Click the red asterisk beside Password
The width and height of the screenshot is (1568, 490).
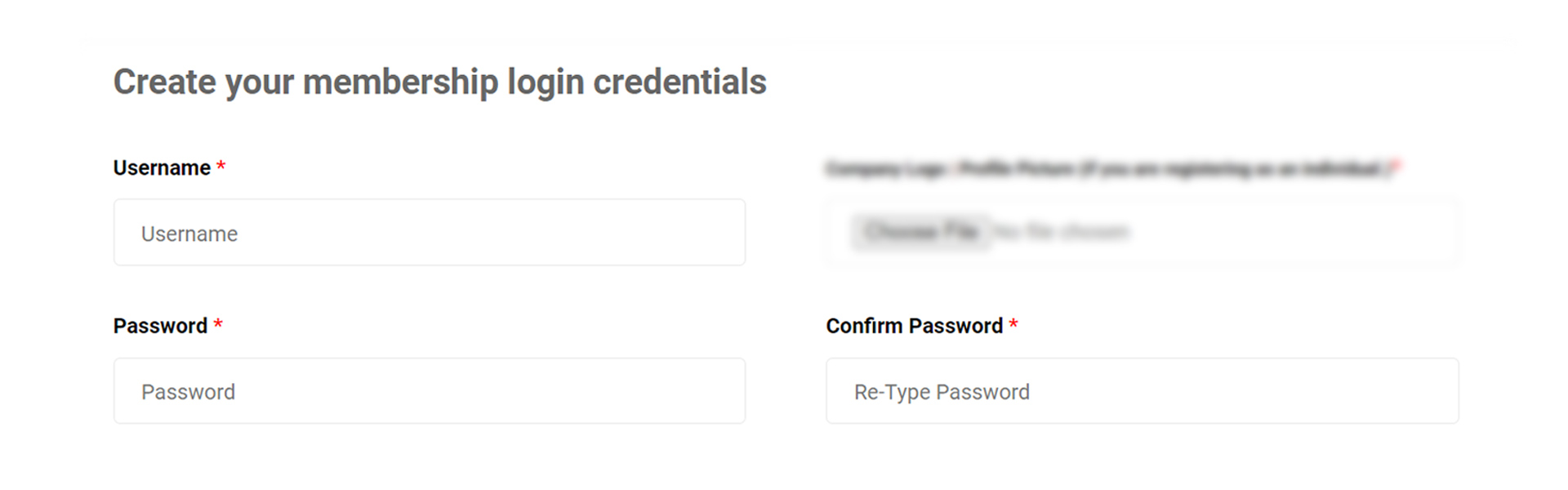coord(218,324)
